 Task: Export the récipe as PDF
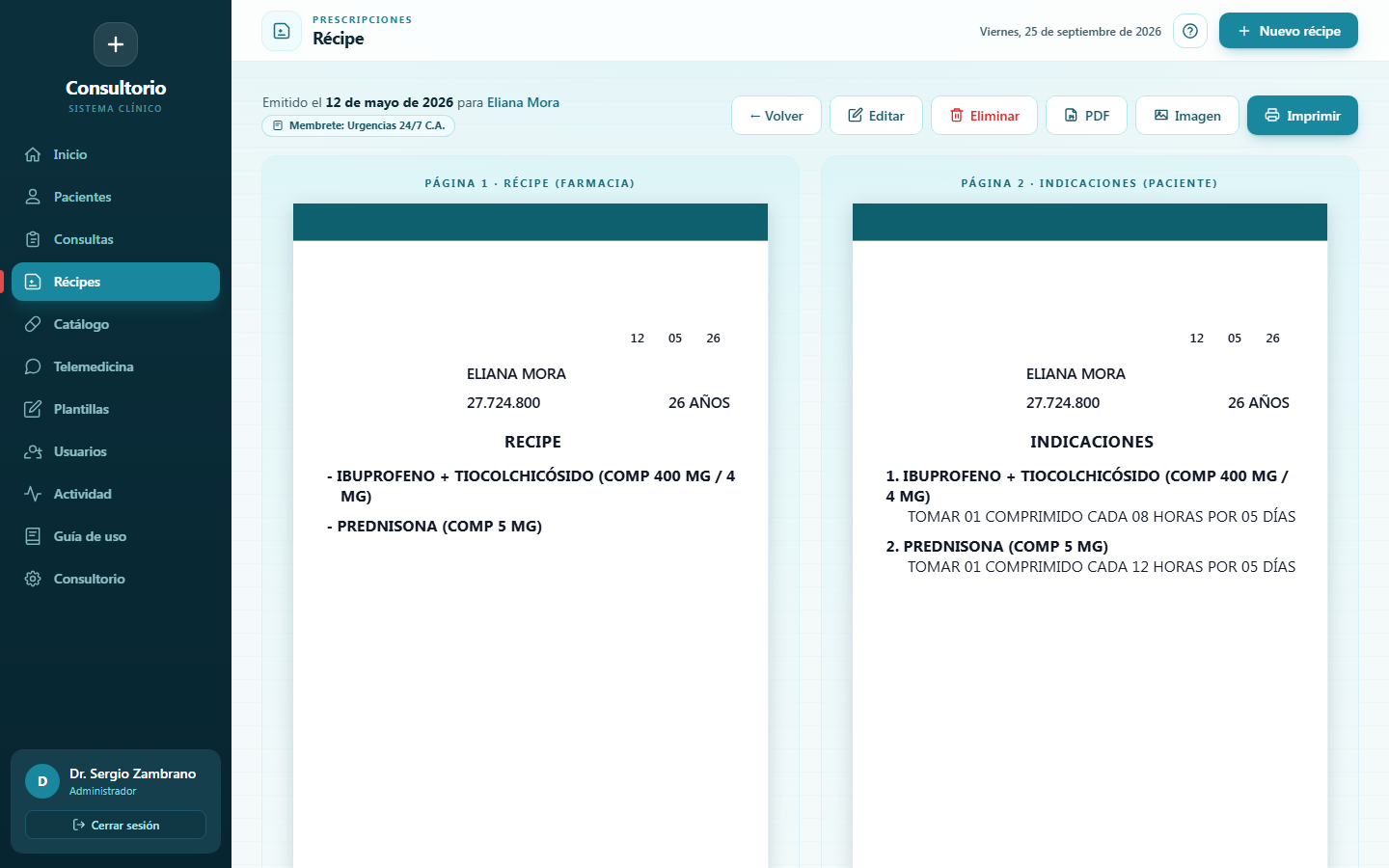click(1086, 116)
